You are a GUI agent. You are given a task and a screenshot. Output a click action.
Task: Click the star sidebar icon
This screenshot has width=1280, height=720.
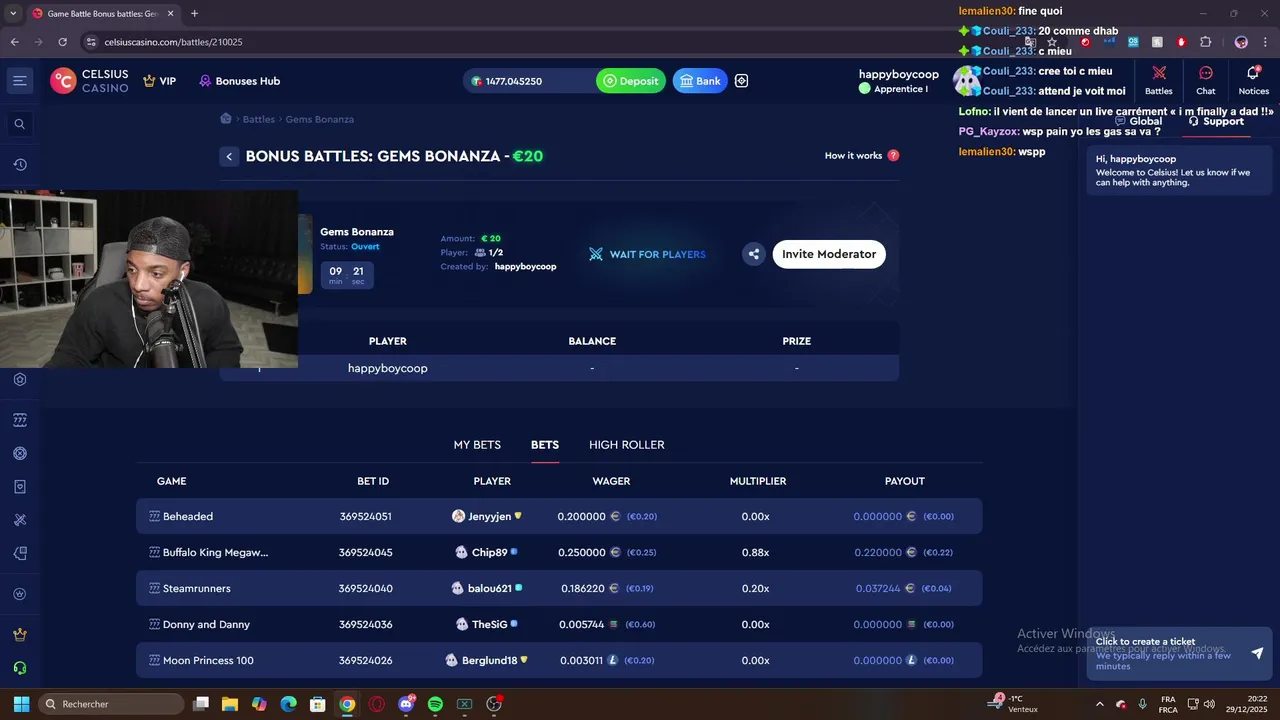[x=20, y=594]
